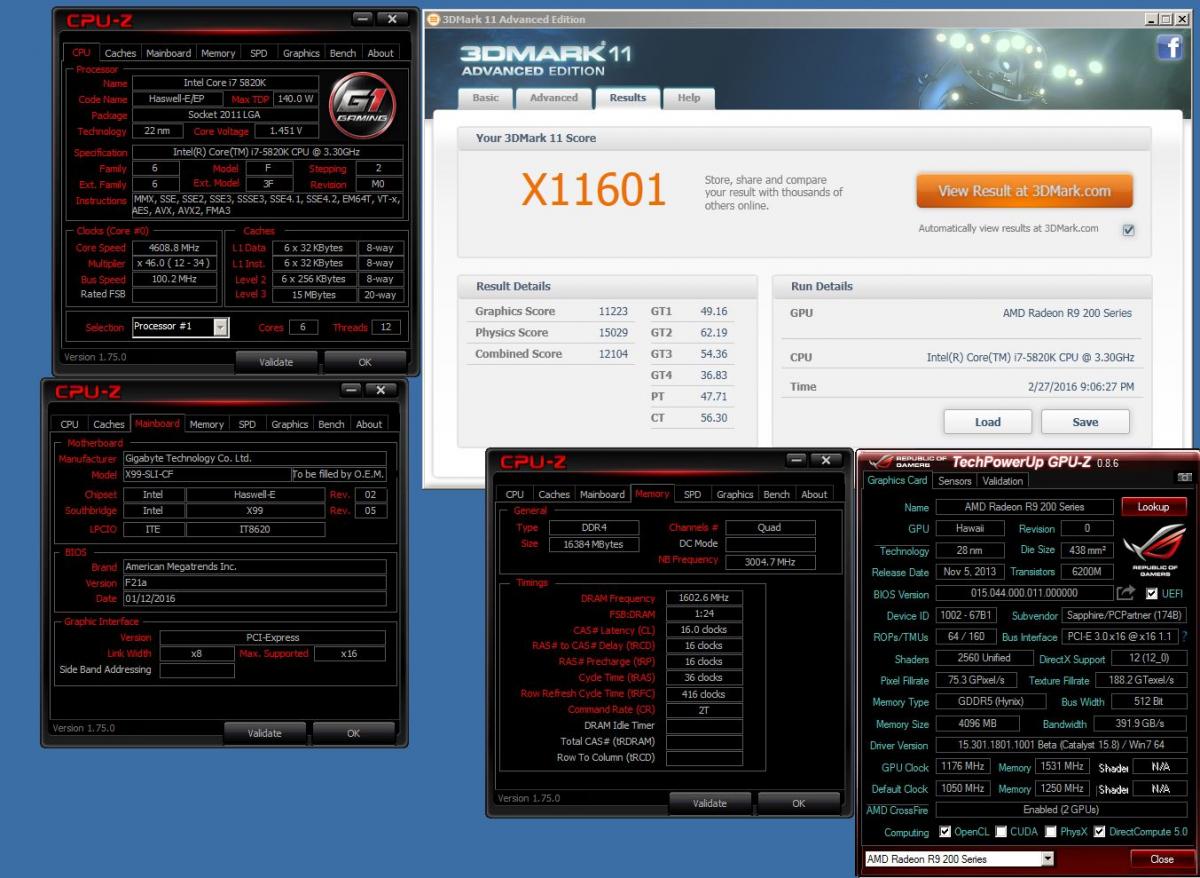Switch to the Advanced tab in 3DMark 11
The image size is (1200, 878).
554,98
